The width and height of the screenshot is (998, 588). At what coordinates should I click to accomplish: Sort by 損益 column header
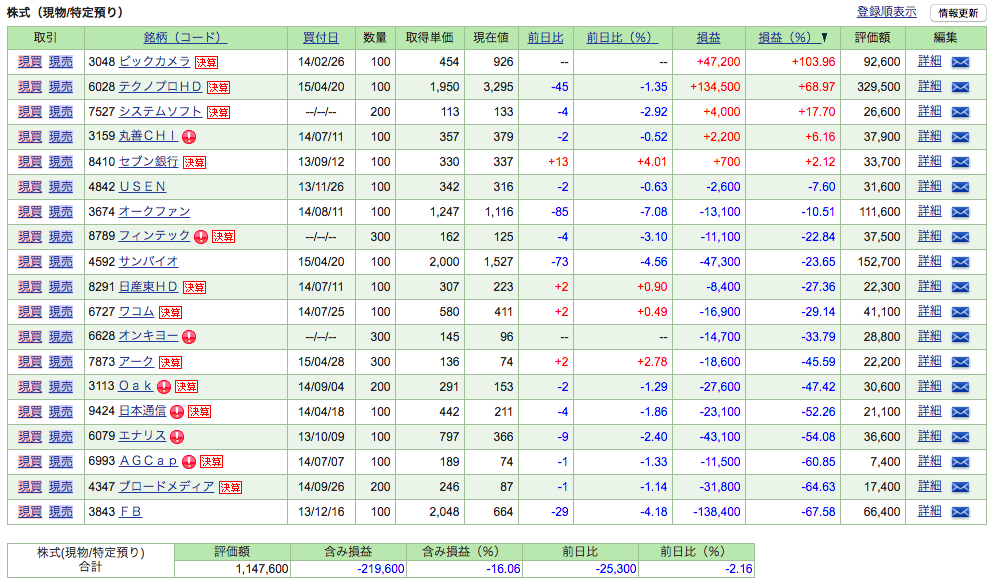pos(708,38)
